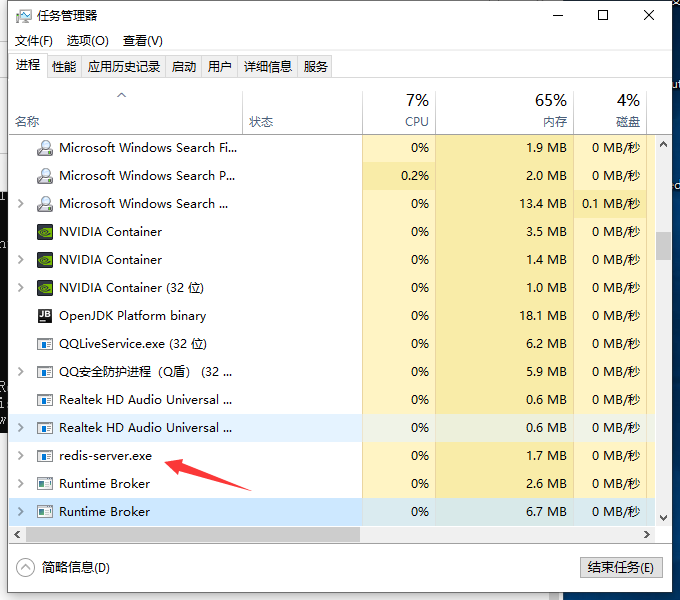Click the horizontal scroll left arrow
The width and height of the screenshot is (680, 600).
coord(17,535)
